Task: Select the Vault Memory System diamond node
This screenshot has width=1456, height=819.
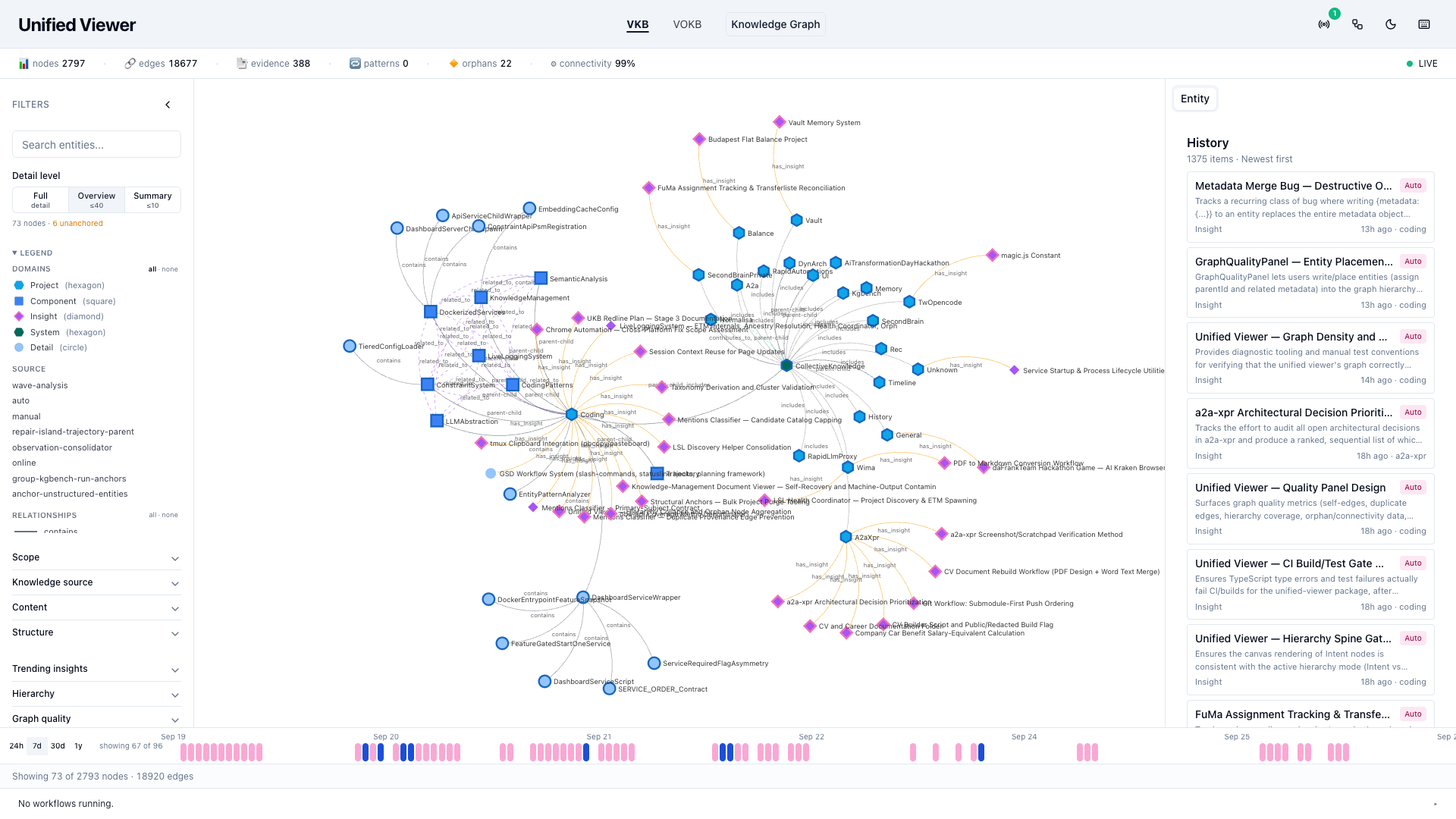Action: pyautogui.click(x=780, y=122)
